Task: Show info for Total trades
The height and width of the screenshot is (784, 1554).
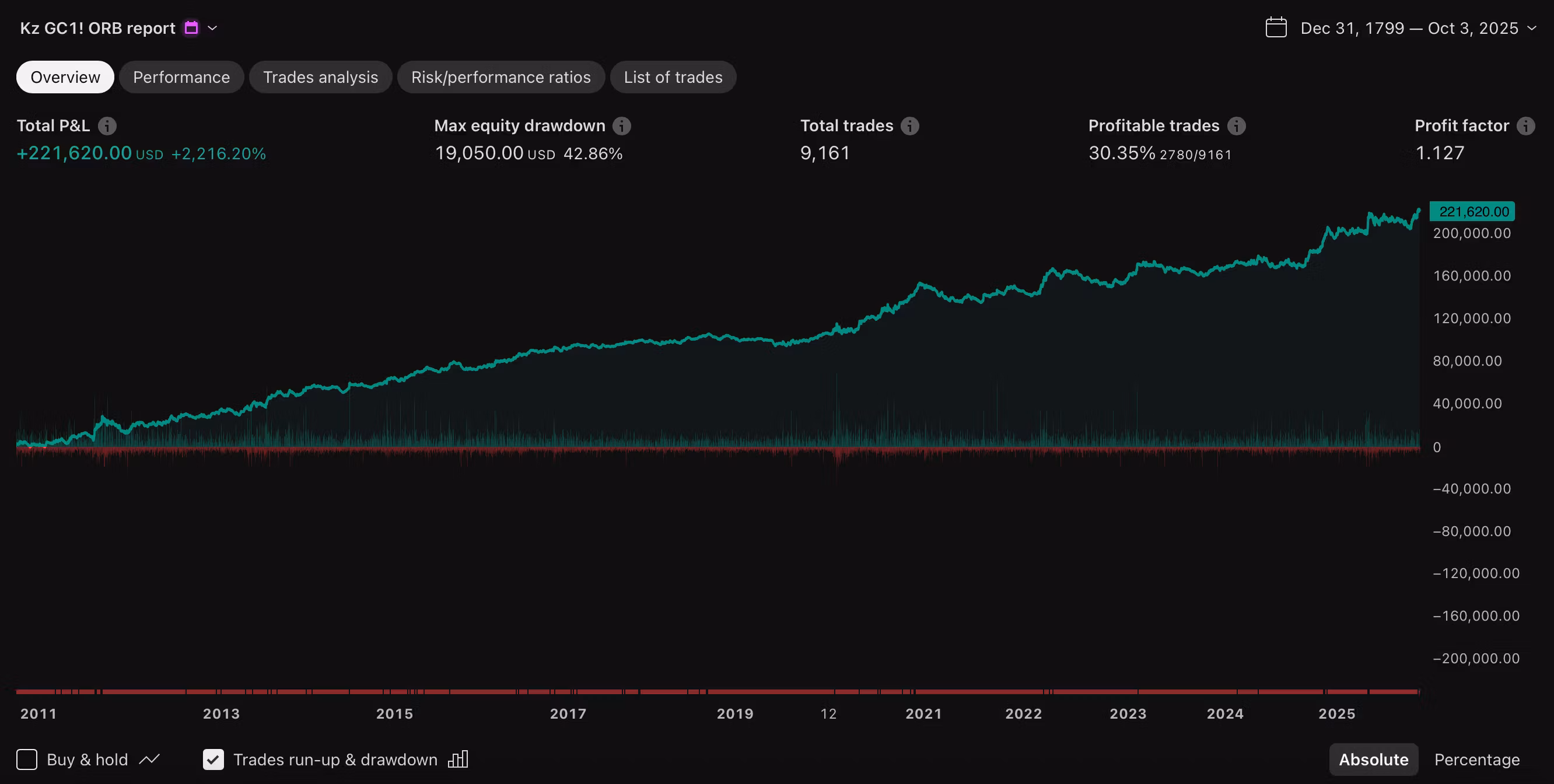Action: pos(910,126)
